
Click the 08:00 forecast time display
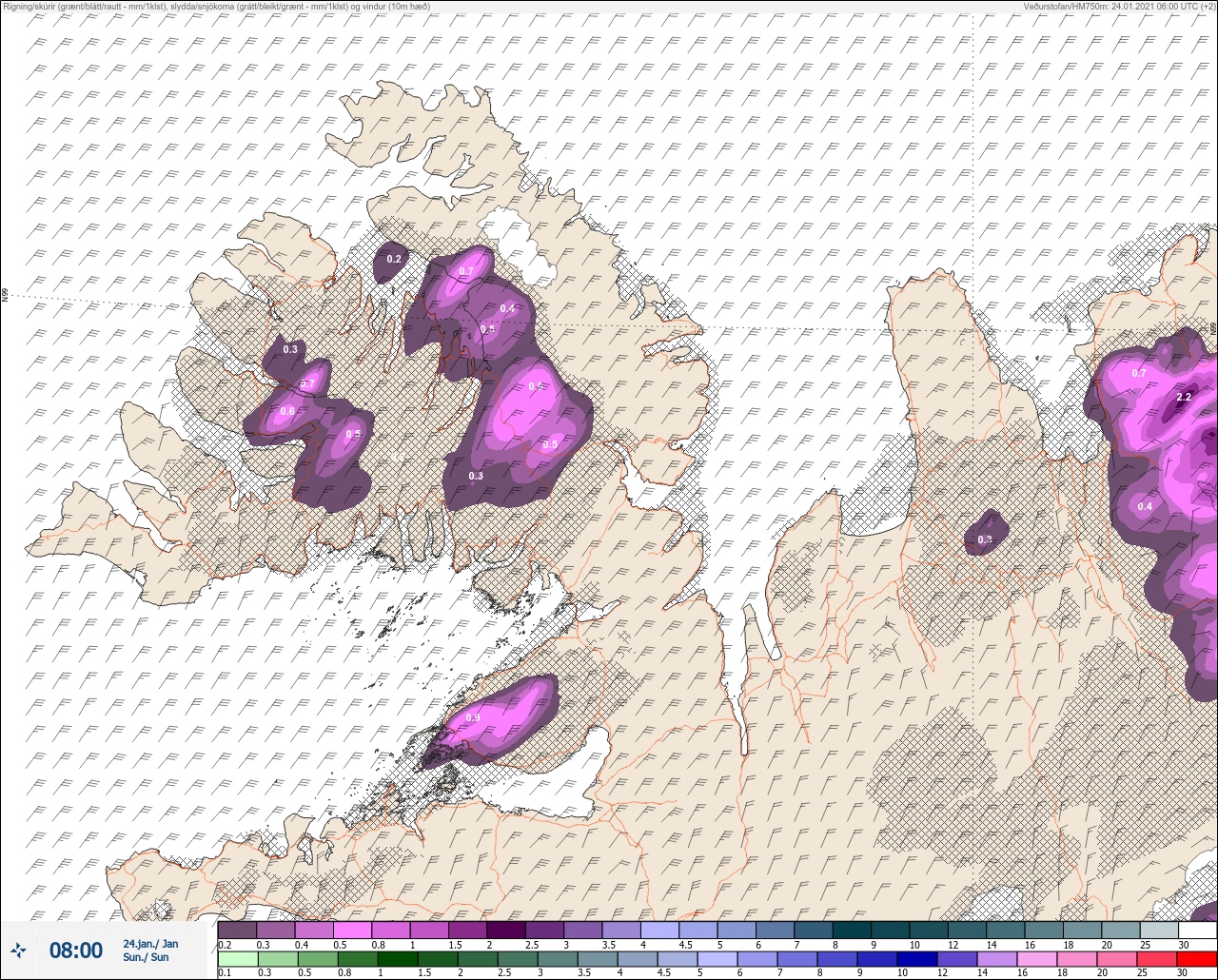click(x=76, y=951)
